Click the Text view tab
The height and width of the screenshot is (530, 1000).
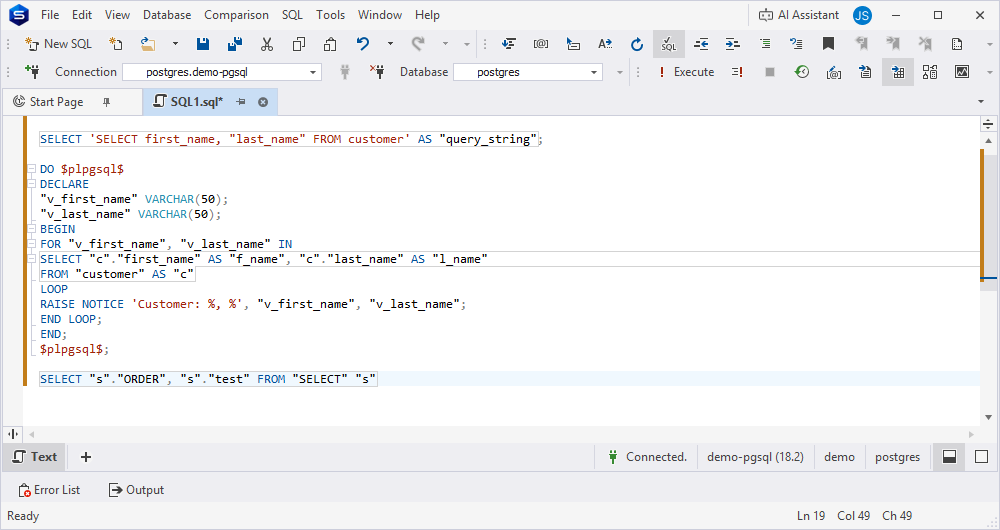click(x=35, y=457)
